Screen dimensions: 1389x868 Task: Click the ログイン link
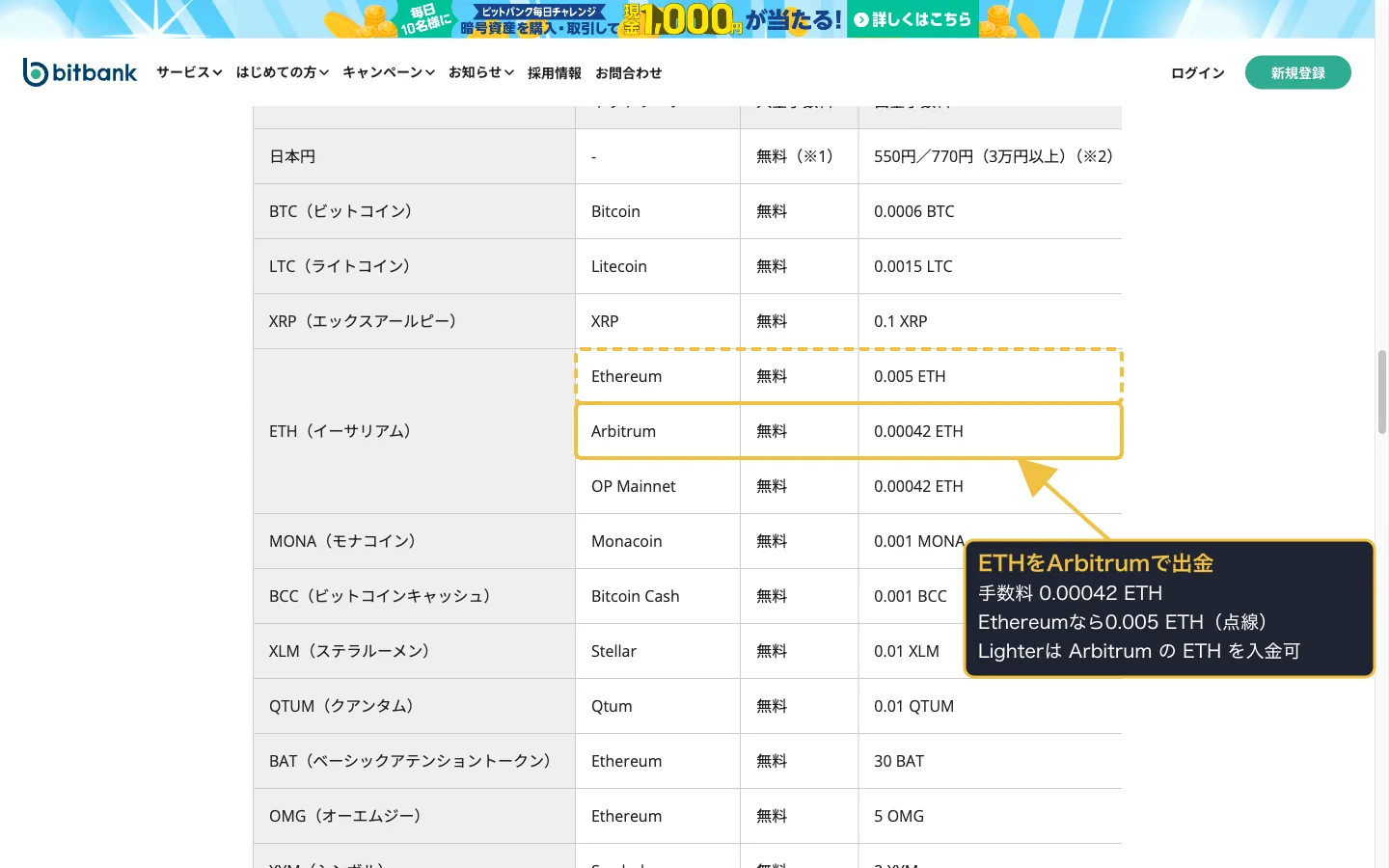pyautogui.click(x=1198, y=73)
